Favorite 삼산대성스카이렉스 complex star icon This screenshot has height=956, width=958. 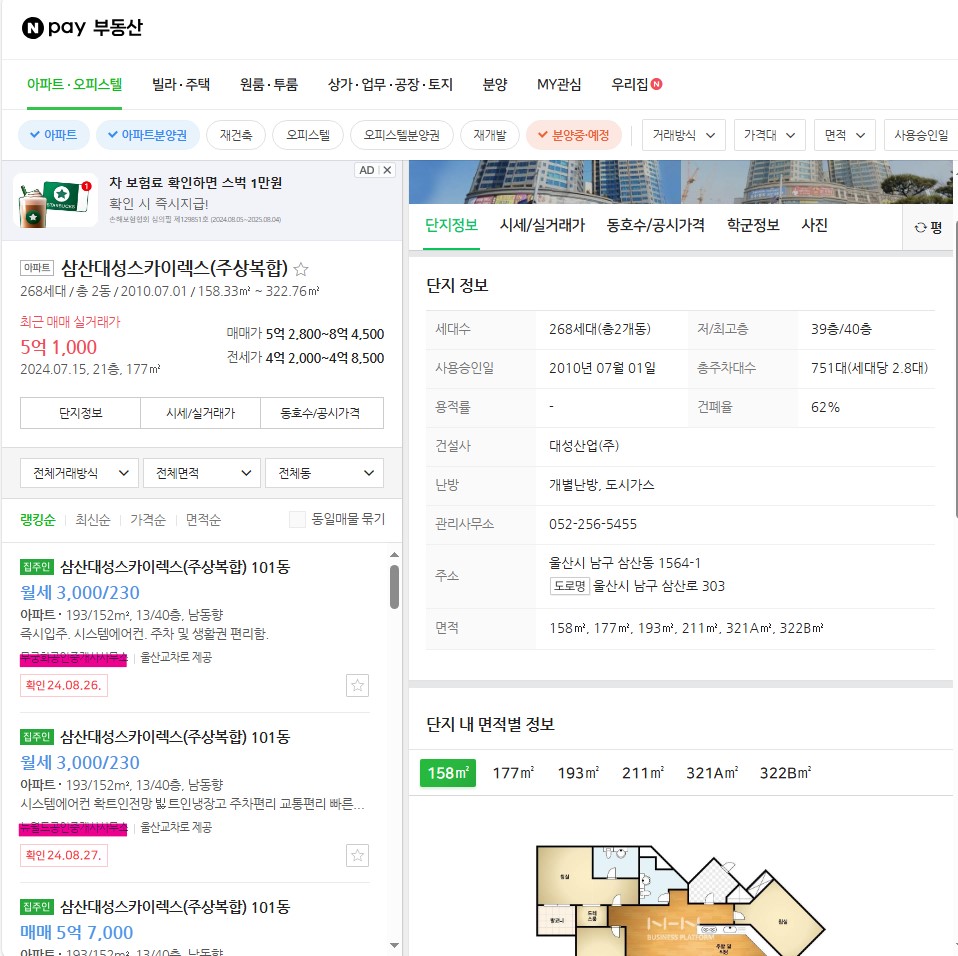coord(301,269)
